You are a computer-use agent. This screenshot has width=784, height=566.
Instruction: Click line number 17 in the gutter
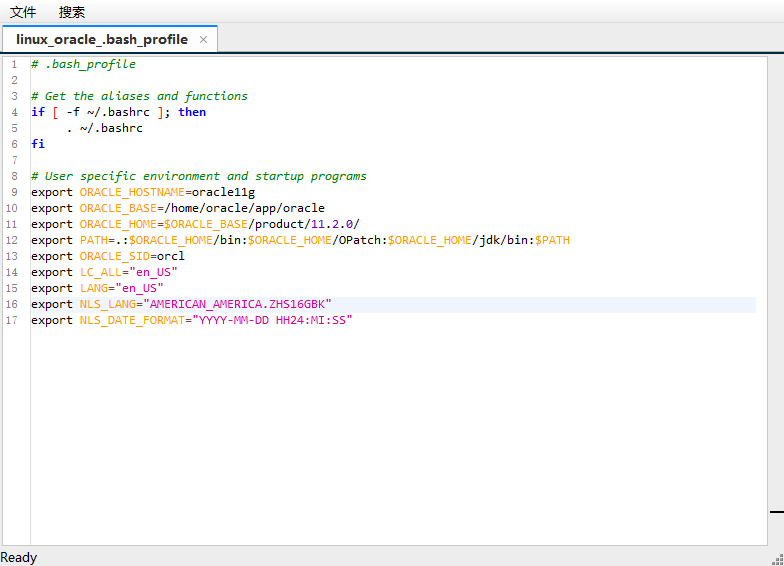11,320
